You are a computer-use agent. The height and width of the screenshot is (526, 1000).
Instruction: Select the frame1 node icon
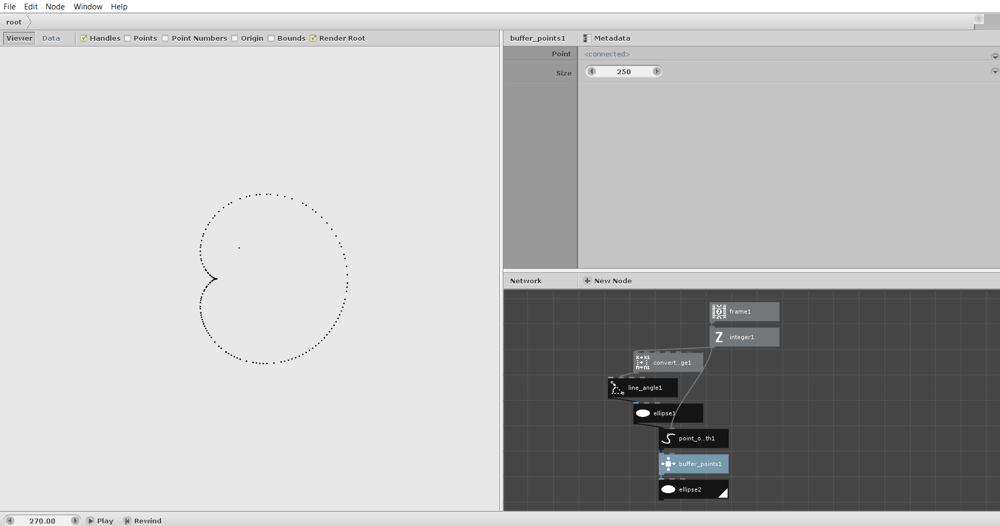point(719,312)
